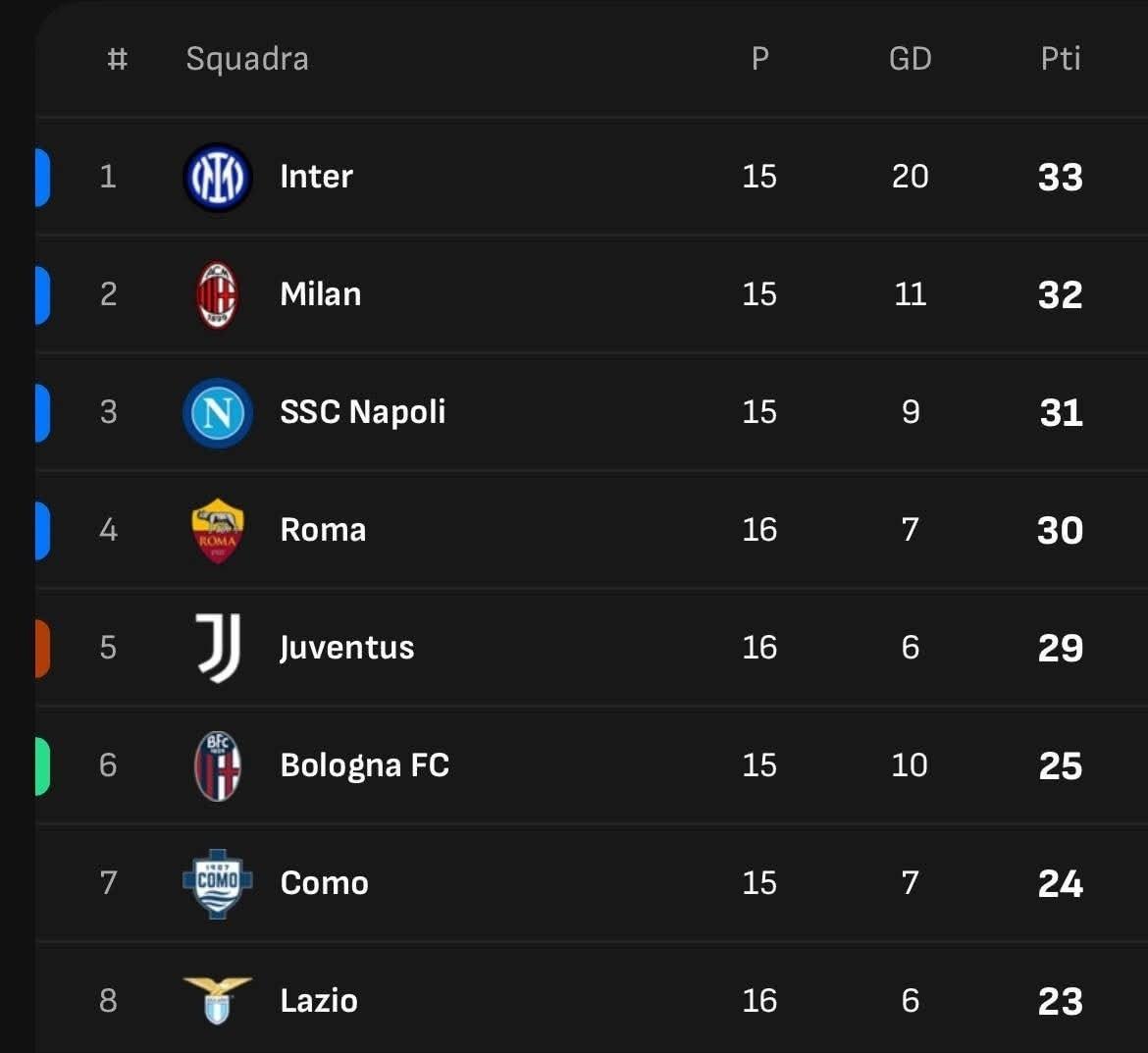Click the Bologna FC crest
Viewport: 1148px width, 1053px height.
click(x=218, y=765)
